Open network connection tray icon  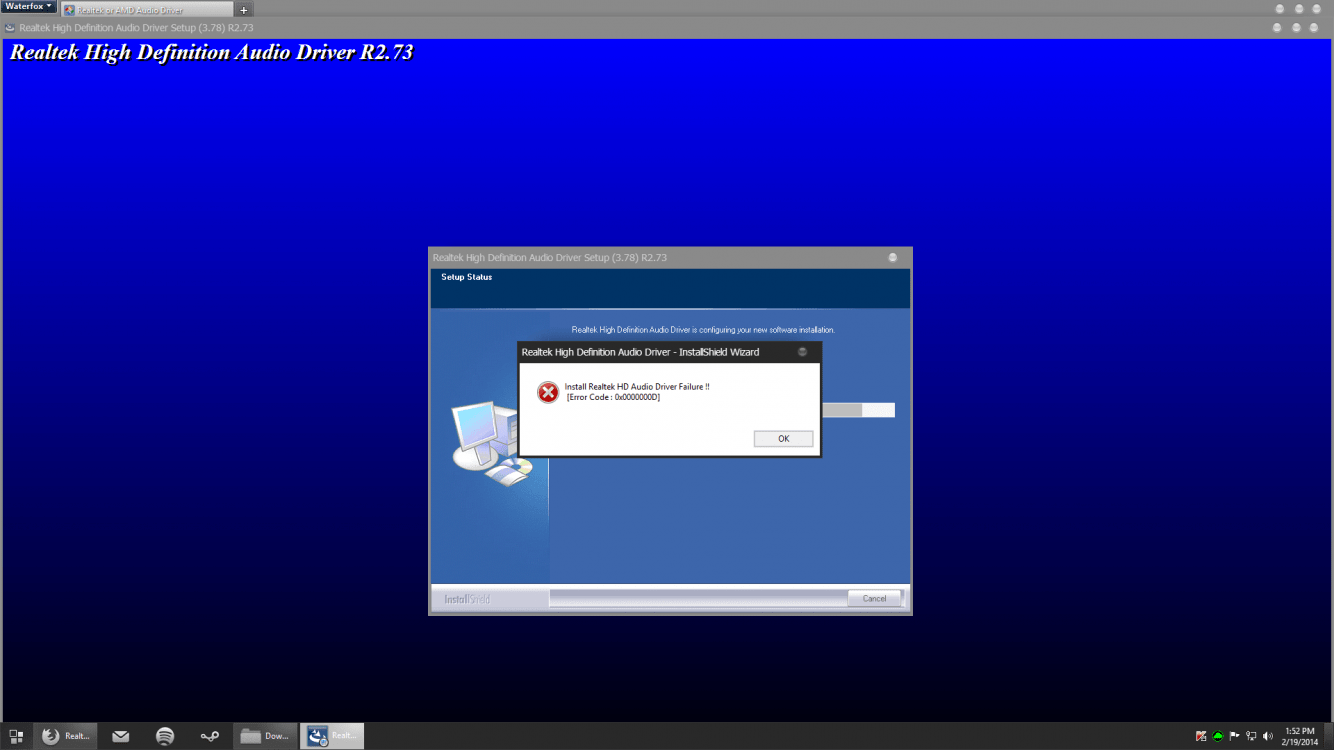tap(1251, 736)
